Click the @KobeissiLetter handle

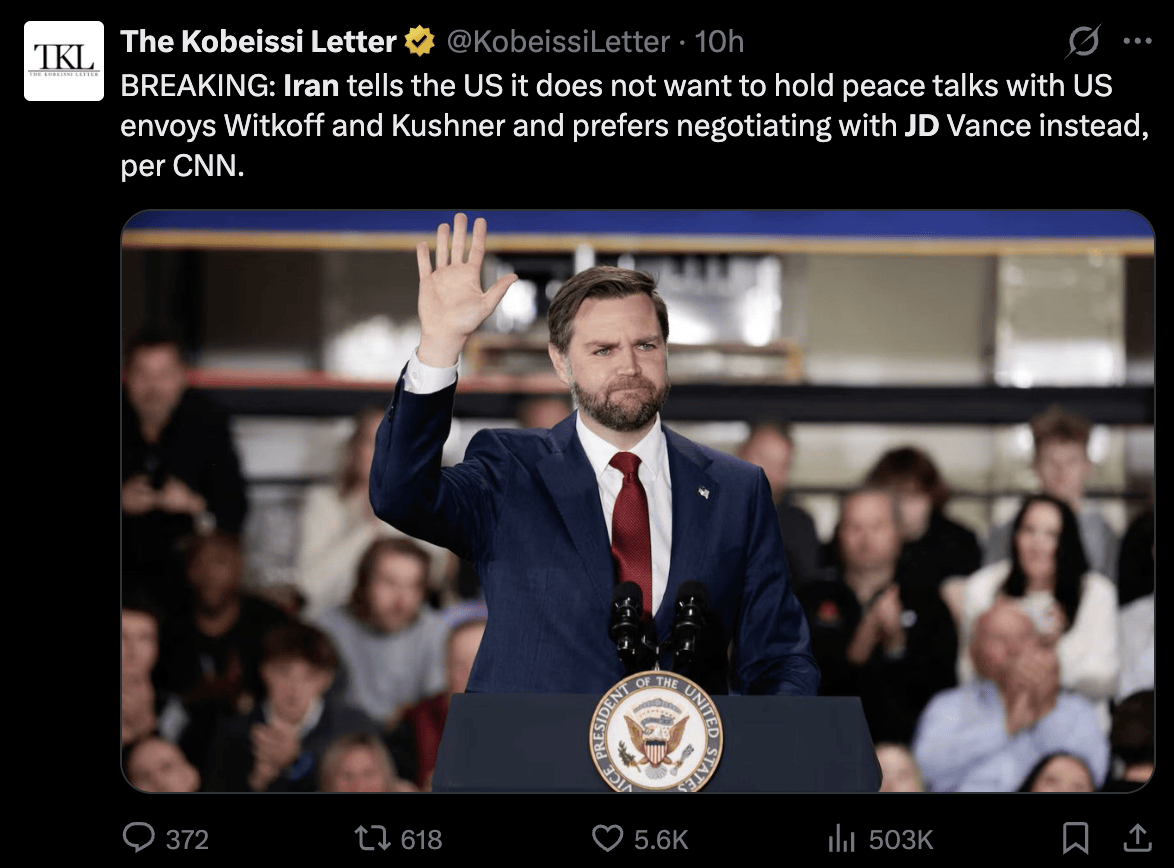pos(557,42)
